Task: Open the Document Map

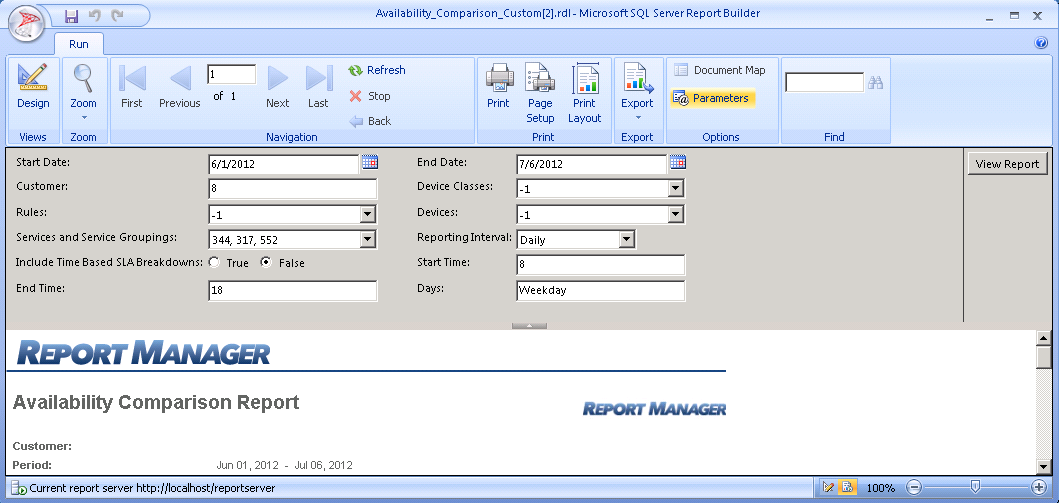Action: click(x=720, y=70)
